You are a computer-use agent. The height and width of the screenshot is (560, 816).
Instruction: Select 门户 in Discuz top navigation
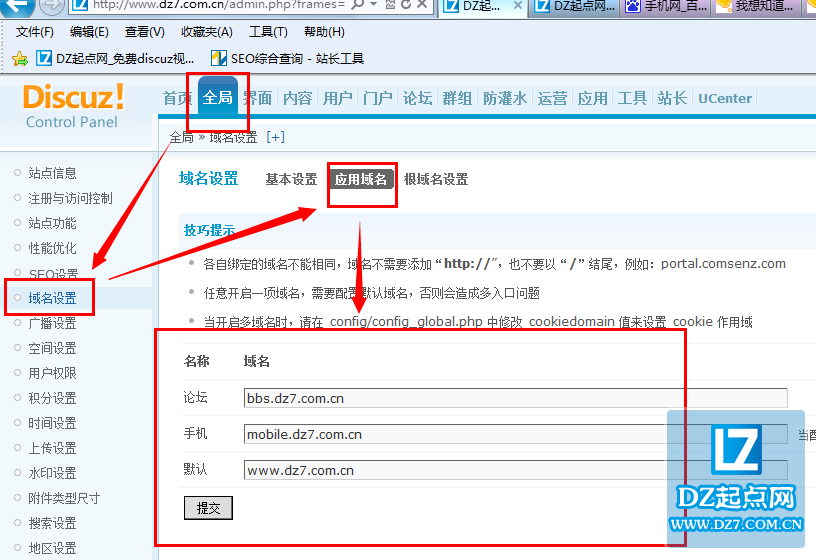tap(377, 98)
